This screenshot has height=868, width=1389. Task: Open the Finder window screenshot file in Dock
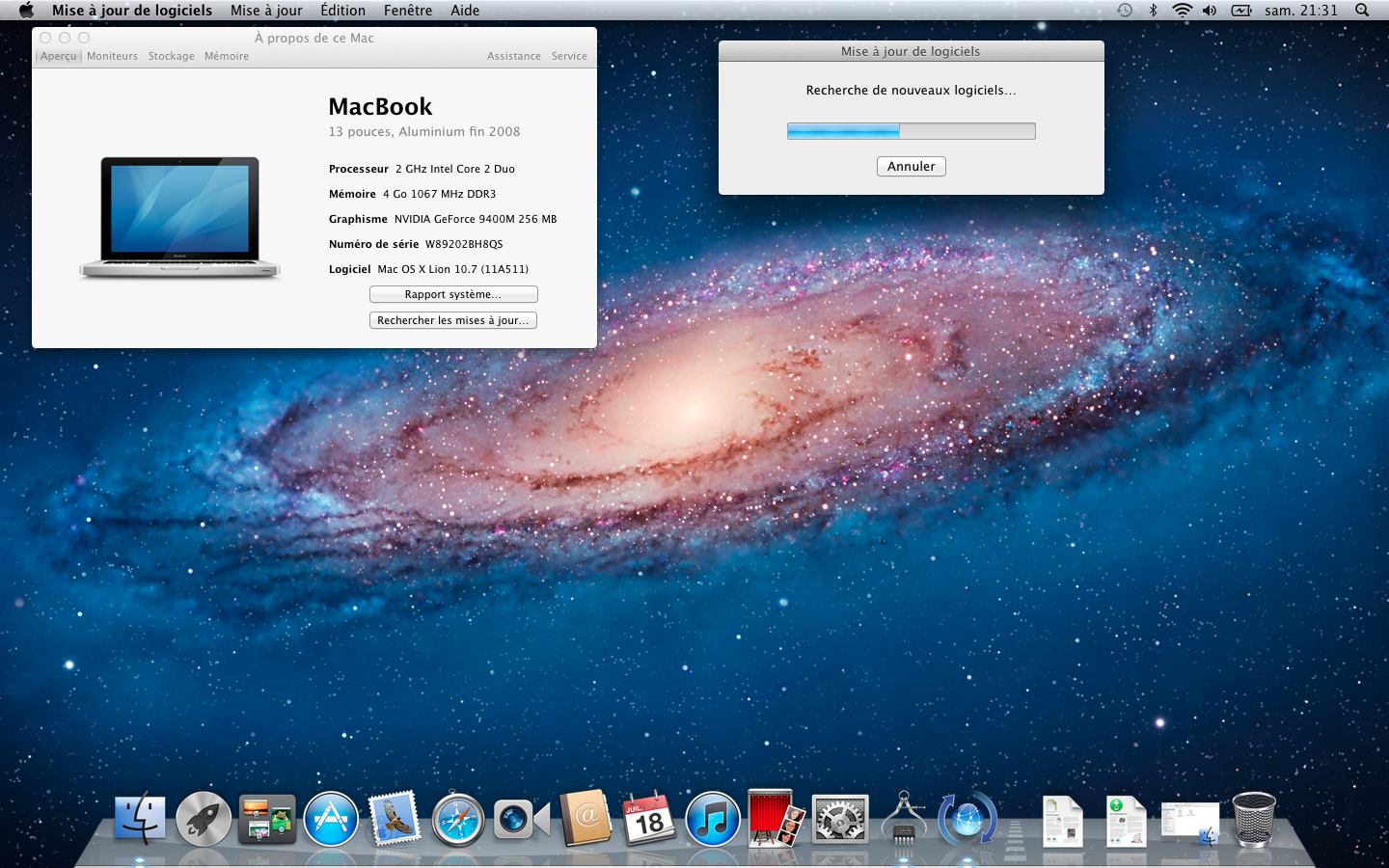coord(1190,824)
